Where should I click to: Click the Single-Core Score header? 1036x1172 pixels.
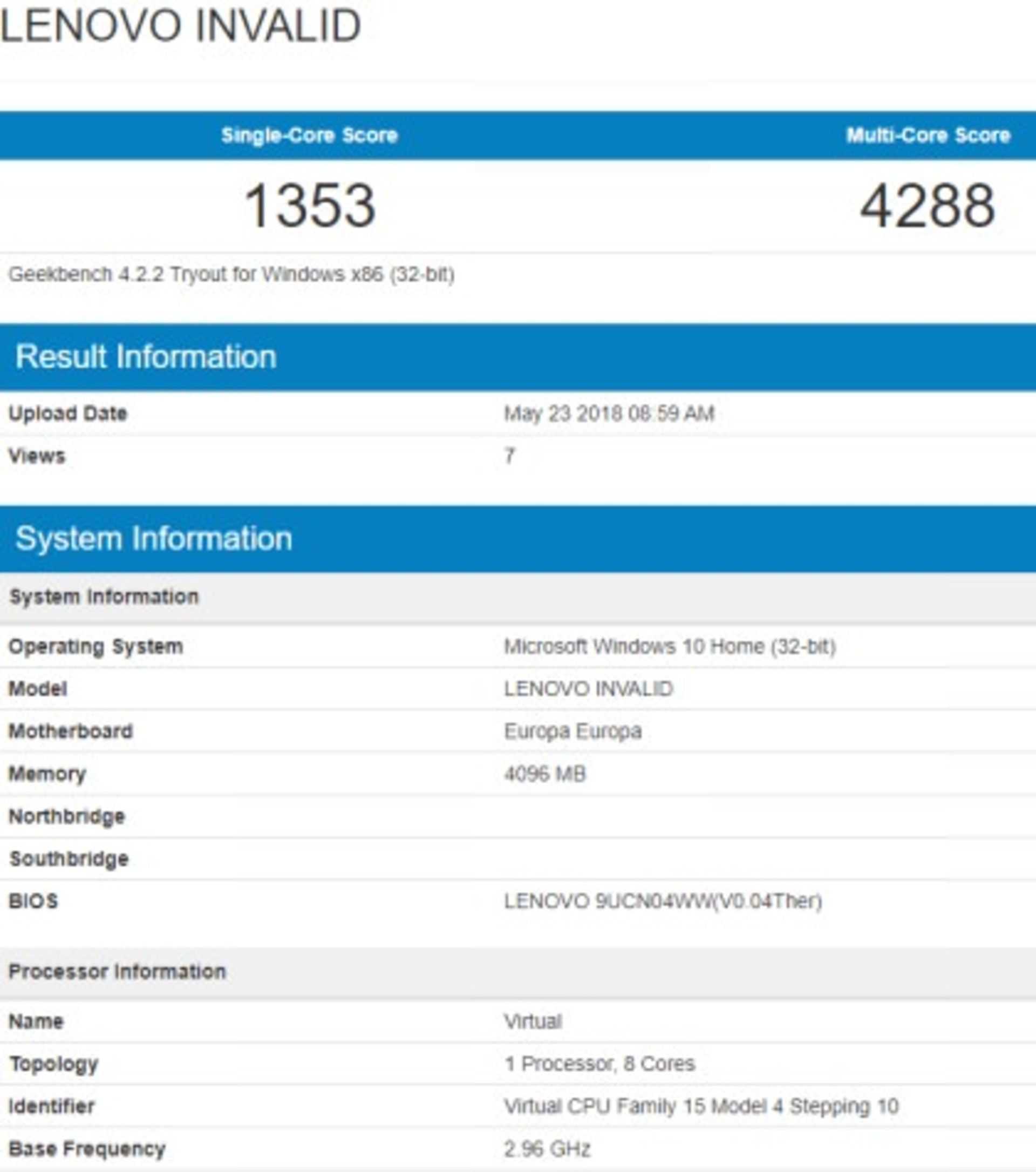click(309, 136)
